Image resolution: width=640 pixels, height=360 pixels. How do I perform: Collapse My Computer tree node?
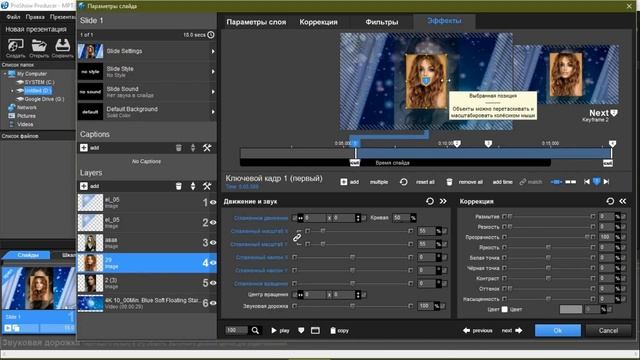click(5, 74)
